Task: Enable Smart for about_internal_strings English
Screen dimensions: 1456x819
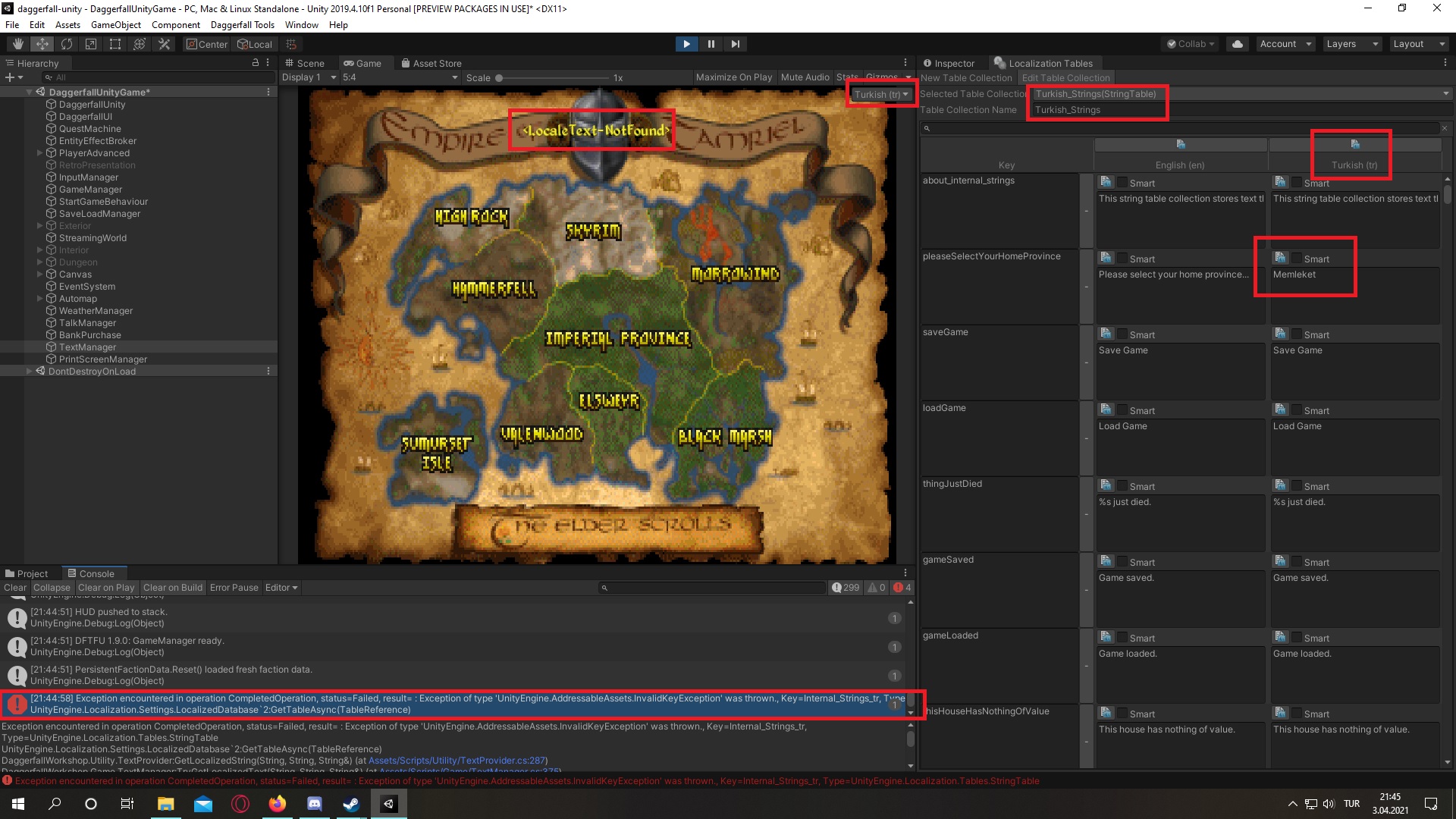Action: (x=1122, y=183)
